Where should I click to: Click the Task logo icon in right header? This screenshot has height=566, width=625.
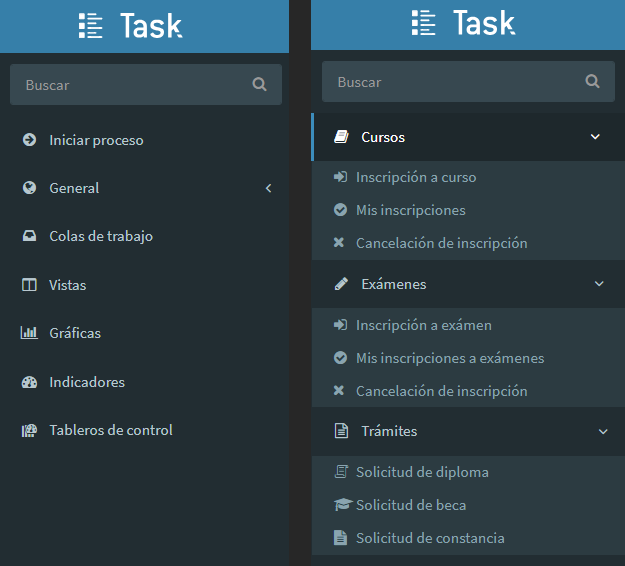[423, 23]
